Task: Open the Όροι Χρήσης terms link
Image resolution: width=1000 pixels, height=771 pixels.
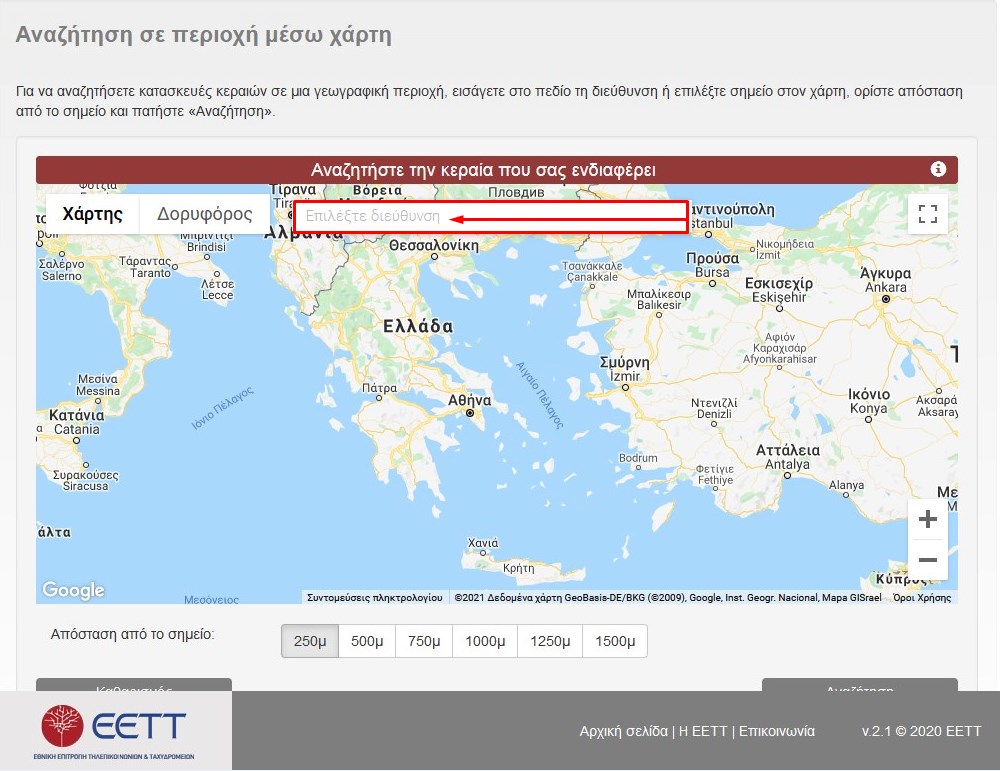Action: [x=922, y=597]
